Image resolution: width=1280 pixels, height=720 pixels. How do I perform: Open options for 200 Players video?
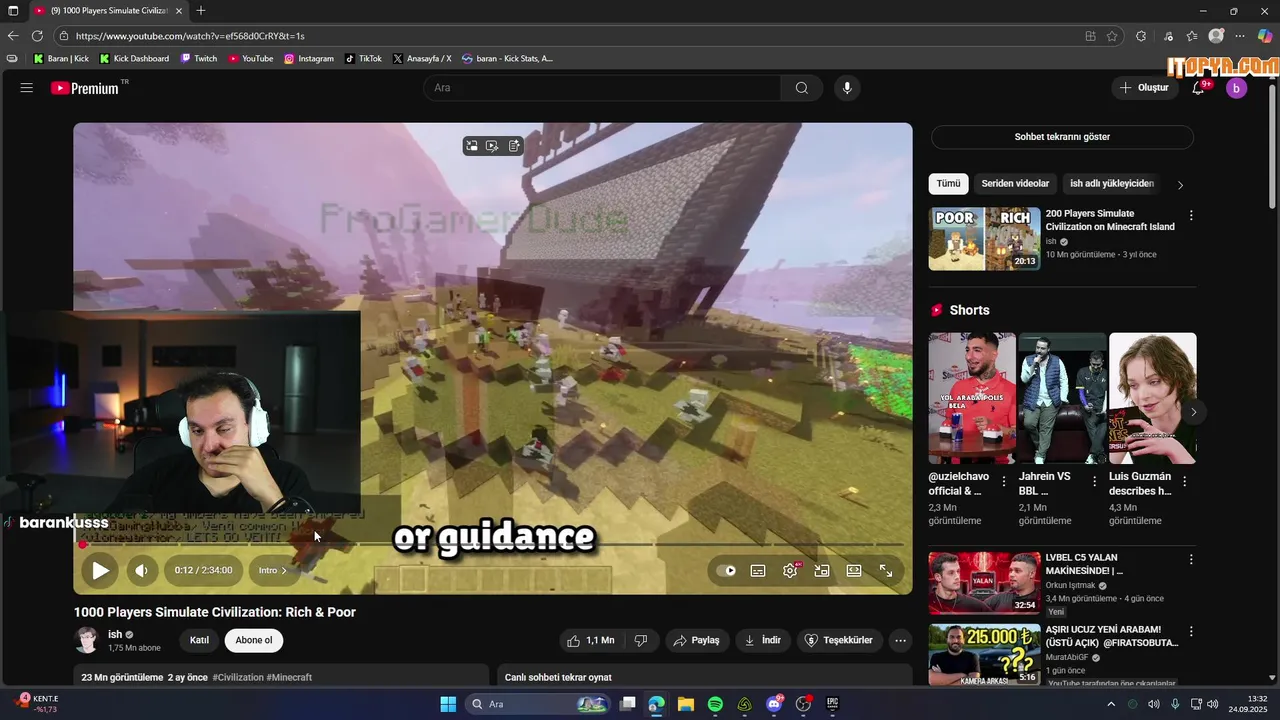coord(1190,215)
